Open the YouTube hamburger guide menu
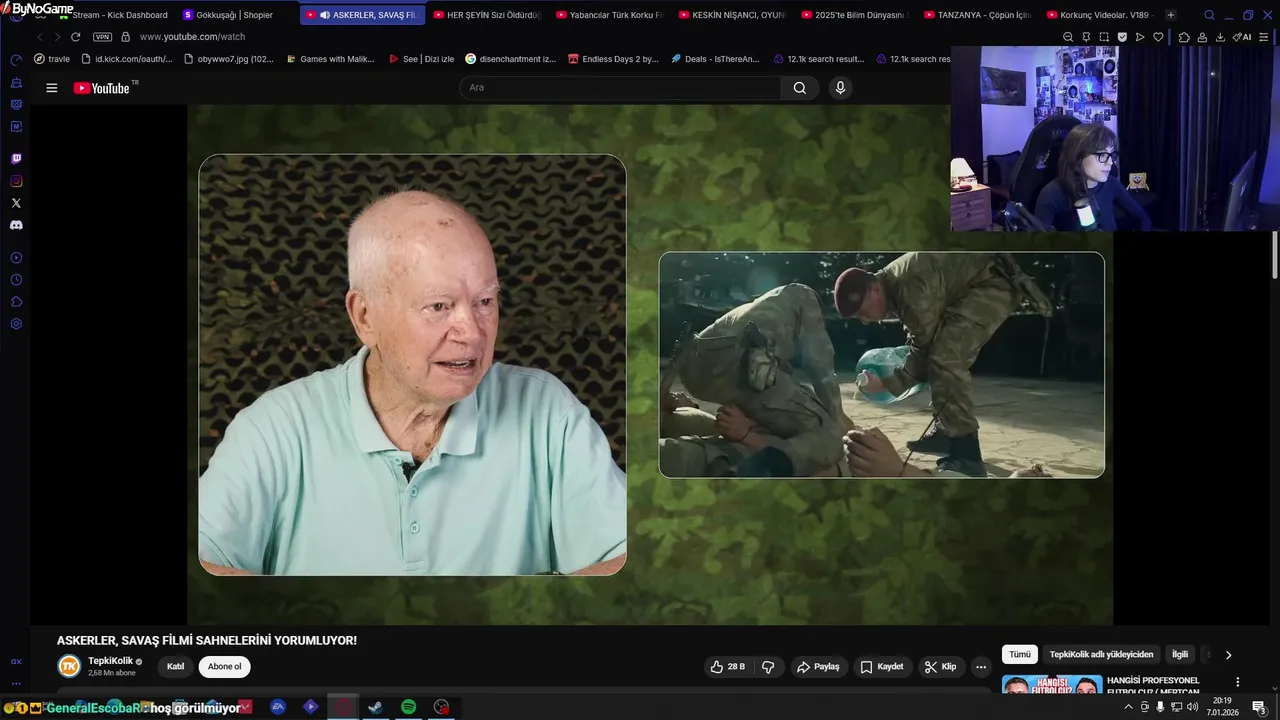This screenshot has height=720, width=1280. coord(52,88)
